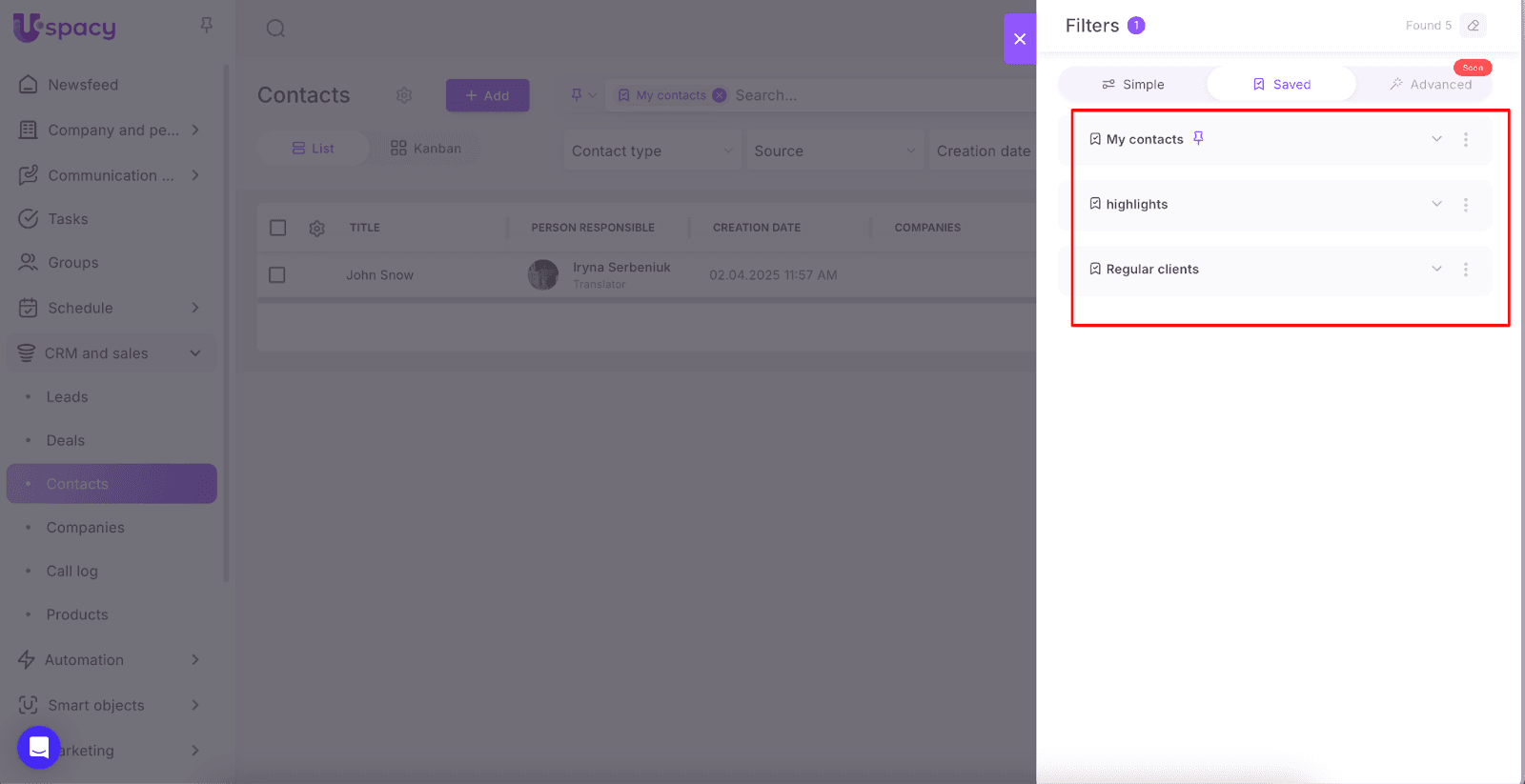1525x784 pixels.
Task: Open table column settings gear
Action: 317,229
